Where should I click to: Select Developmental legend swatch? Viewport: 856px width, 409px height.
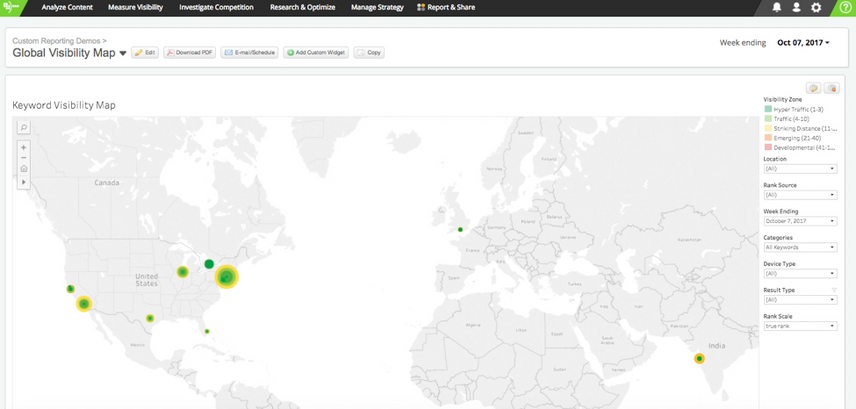768,147
